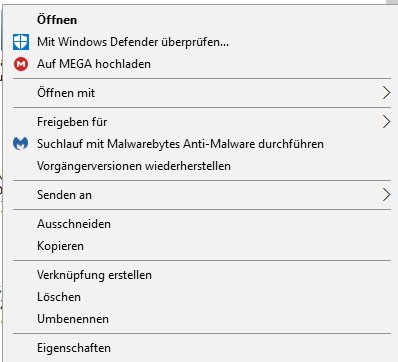
Task: Click the Windows Defender shield icon
Action: point(21,42)
